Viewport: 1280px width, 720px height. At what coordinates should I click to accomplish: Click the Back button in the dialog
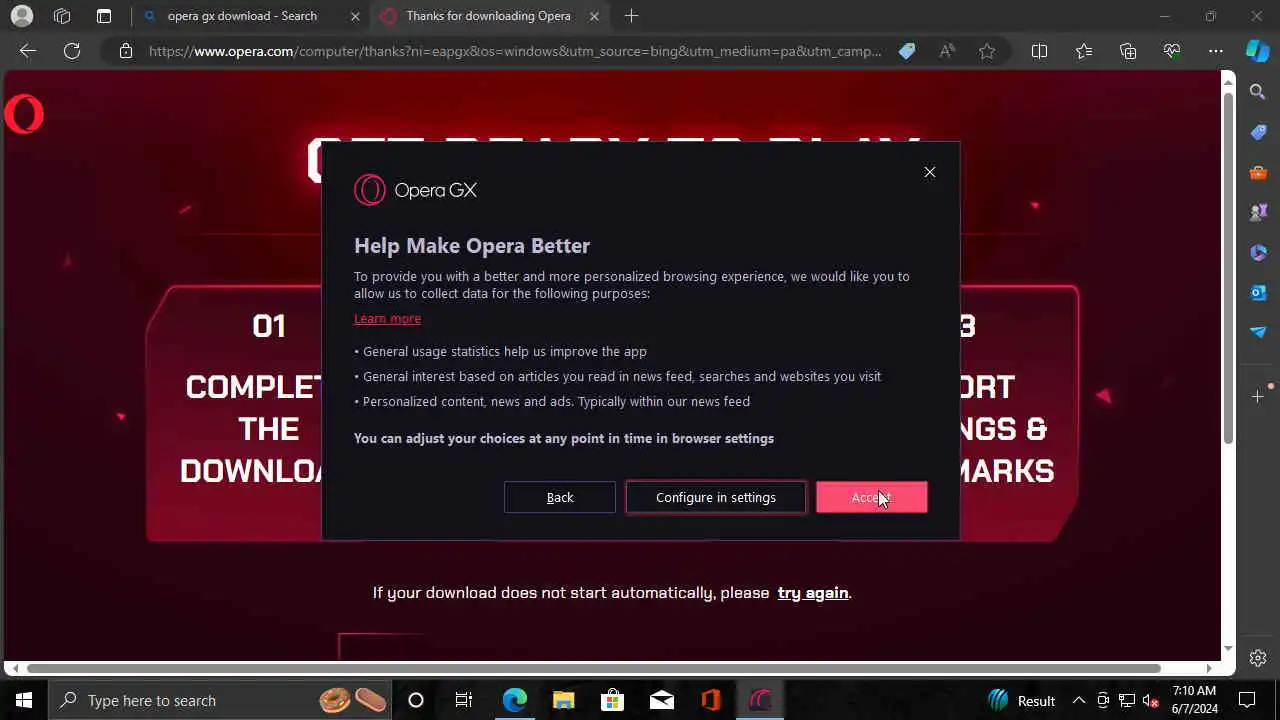point(560,497)
